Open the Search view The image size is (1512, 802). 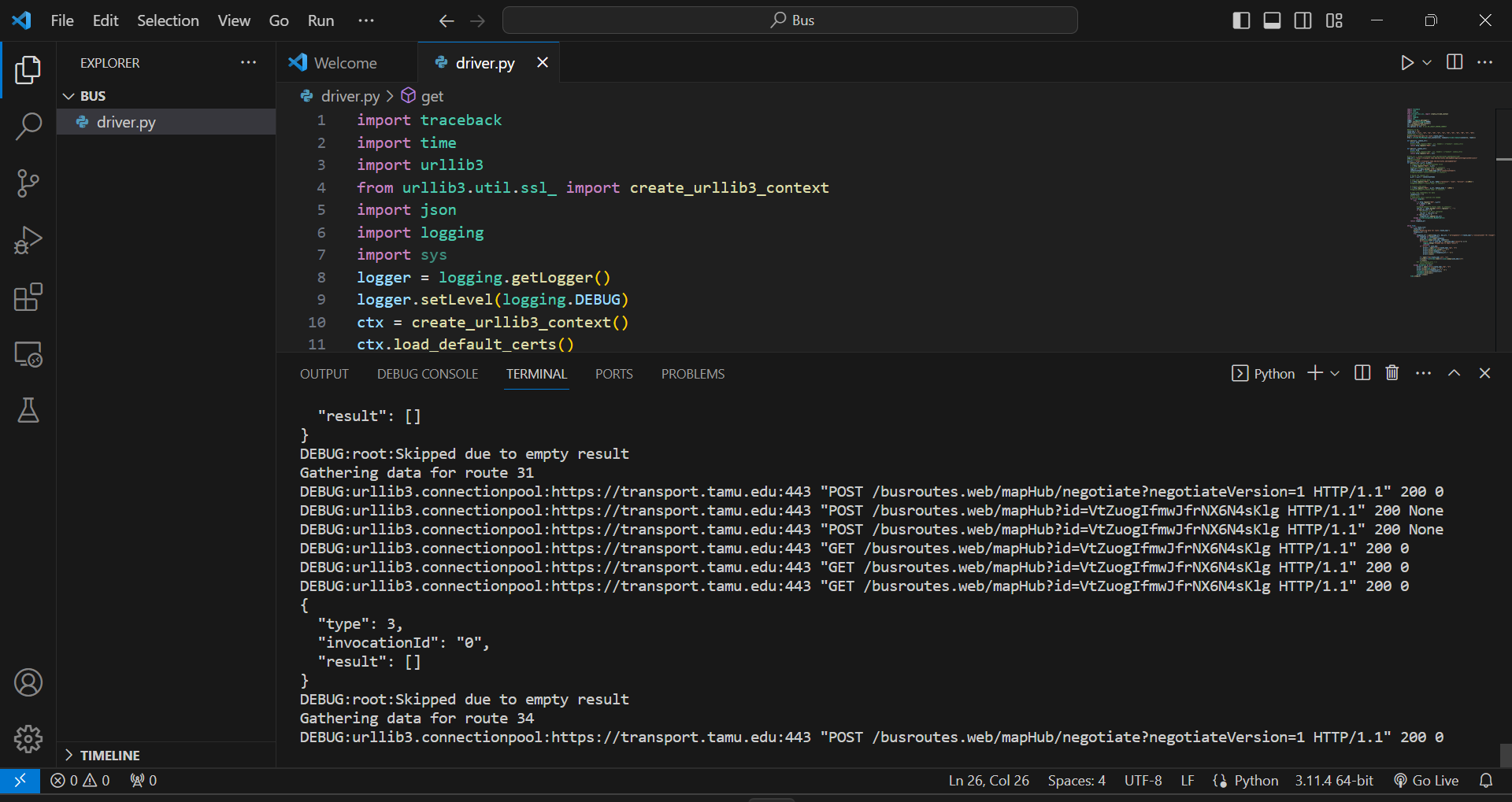click(28, 126)
